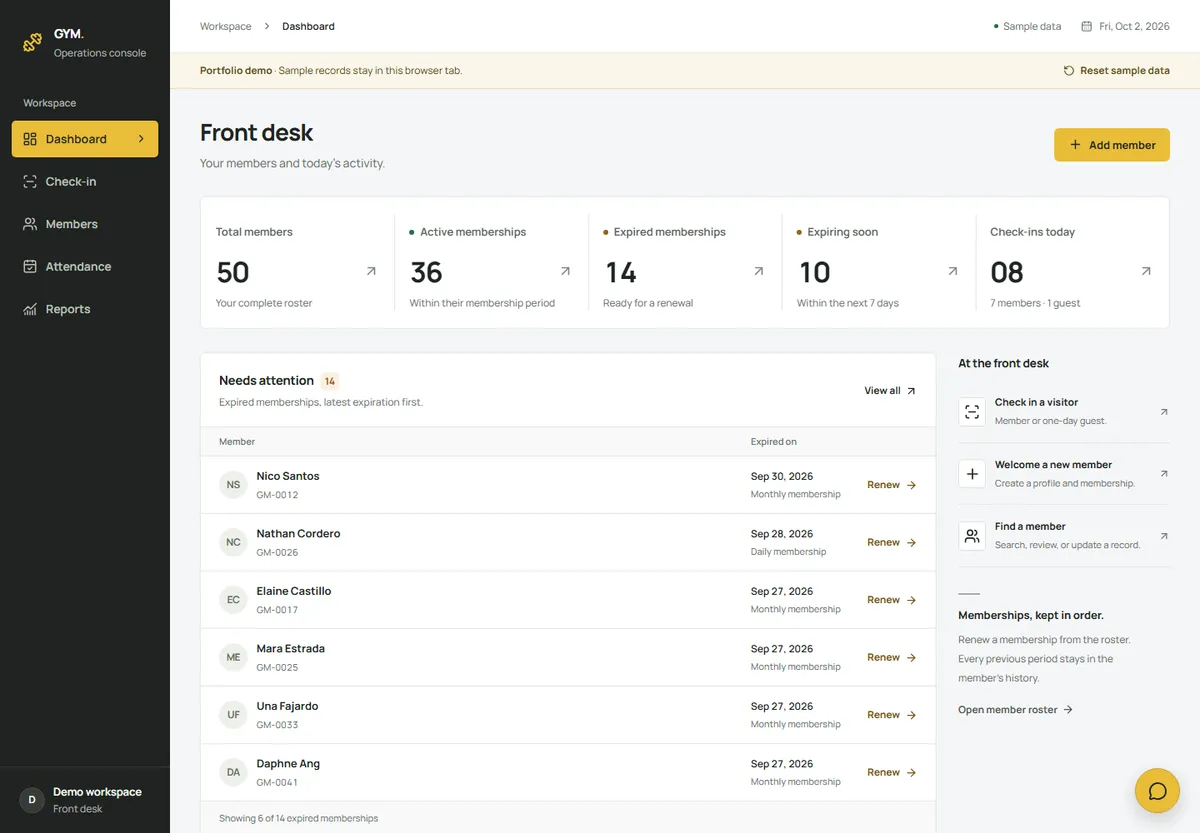This screenshot has width=1200, height=833.
Task: Click the plus icon in Add member
Action: (1075, 145)
